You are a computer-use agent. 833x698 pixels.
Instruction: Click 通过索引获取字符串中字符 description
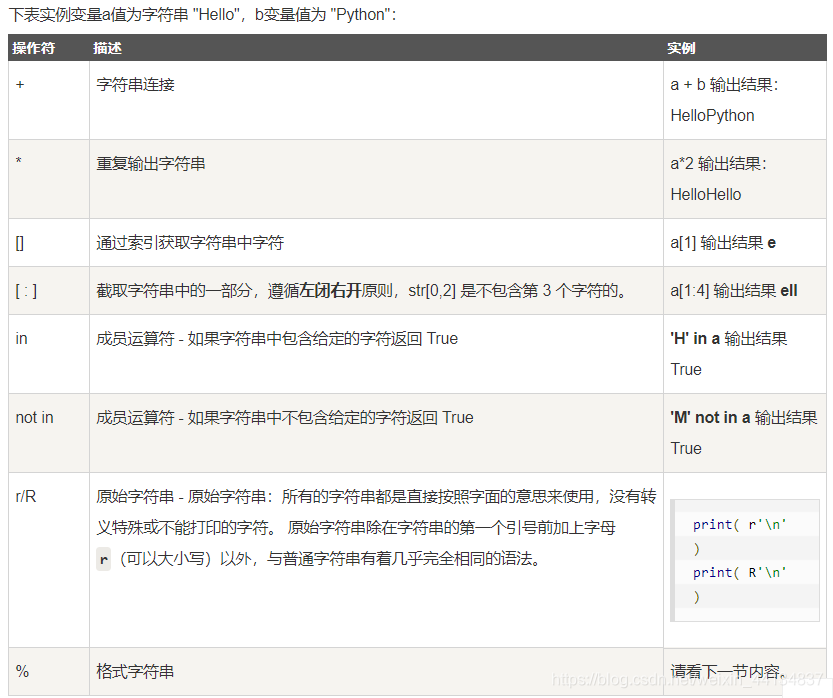click(190, 243)
